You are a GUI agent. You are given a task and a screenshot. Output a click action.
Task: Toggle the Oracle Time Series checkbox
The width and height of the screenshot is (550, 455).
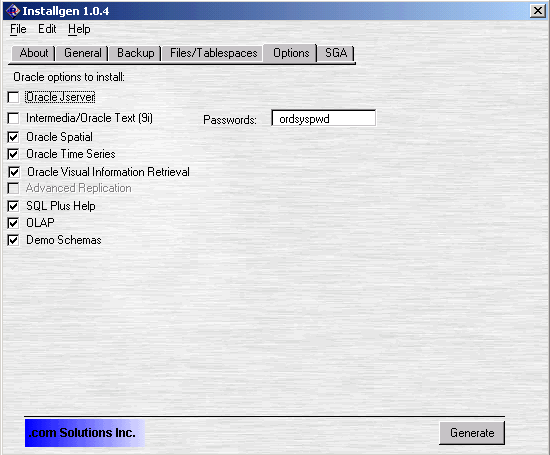tap(13, 154)
